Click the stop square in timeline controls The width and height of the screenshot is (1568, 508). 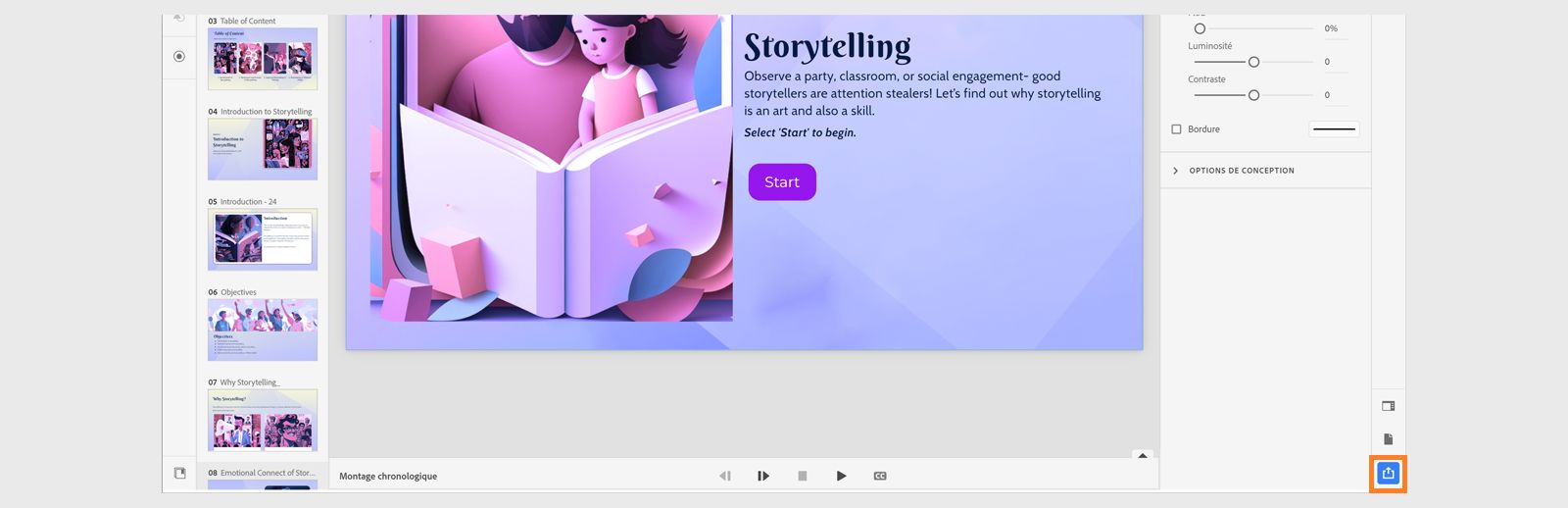(802, 476)
